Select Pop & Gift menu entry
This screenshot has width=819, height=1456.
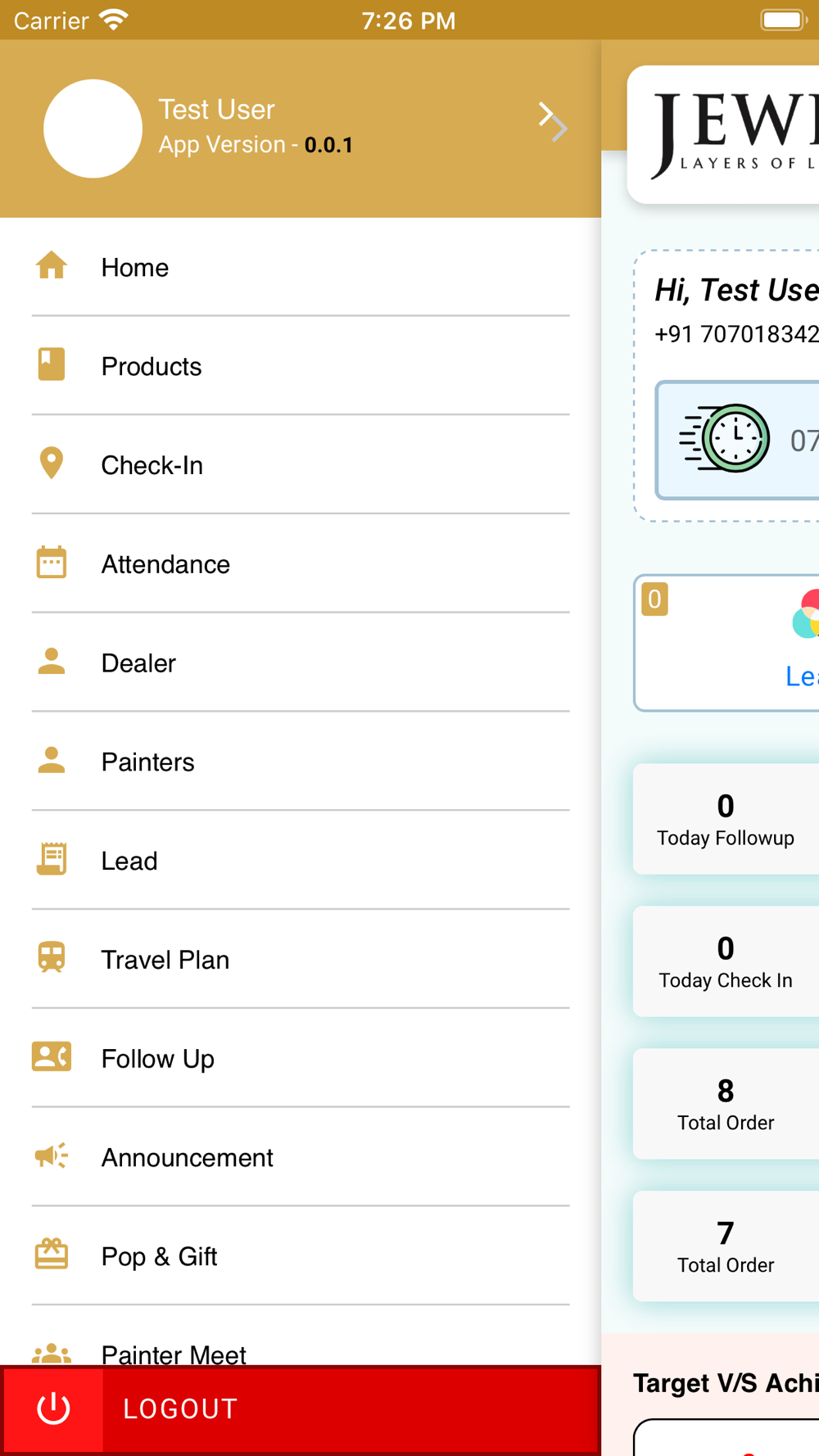(x=301, y=1256)
